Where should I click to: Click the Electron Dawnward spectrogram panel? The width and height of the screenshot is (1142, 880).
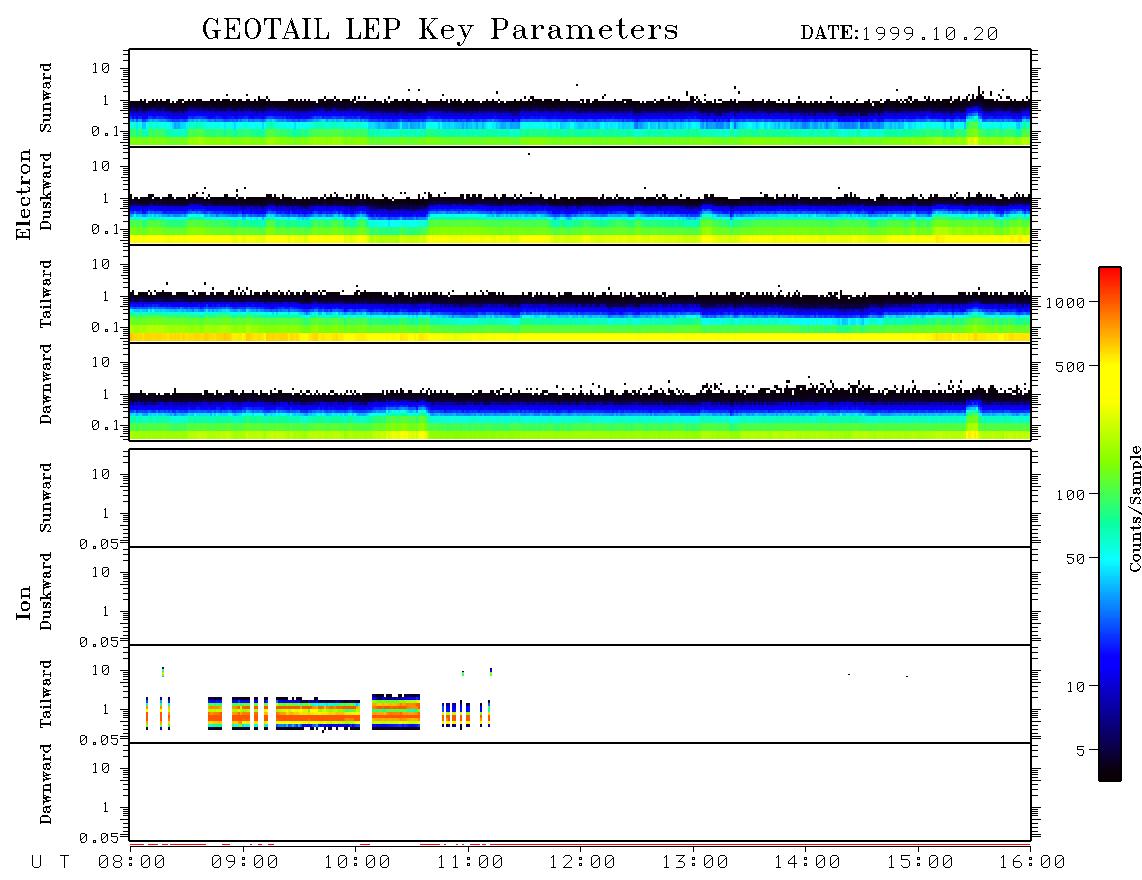point(580,391)
